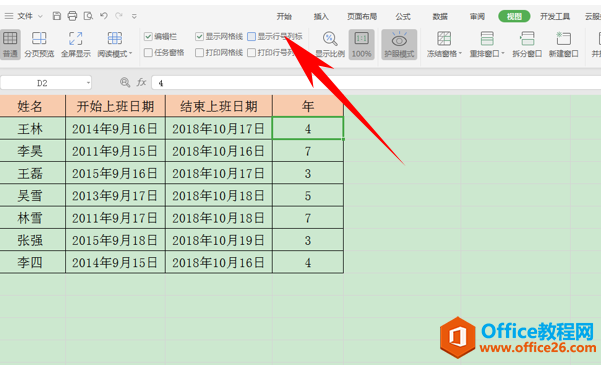Click the fx insert function icon

pos(142,82)
